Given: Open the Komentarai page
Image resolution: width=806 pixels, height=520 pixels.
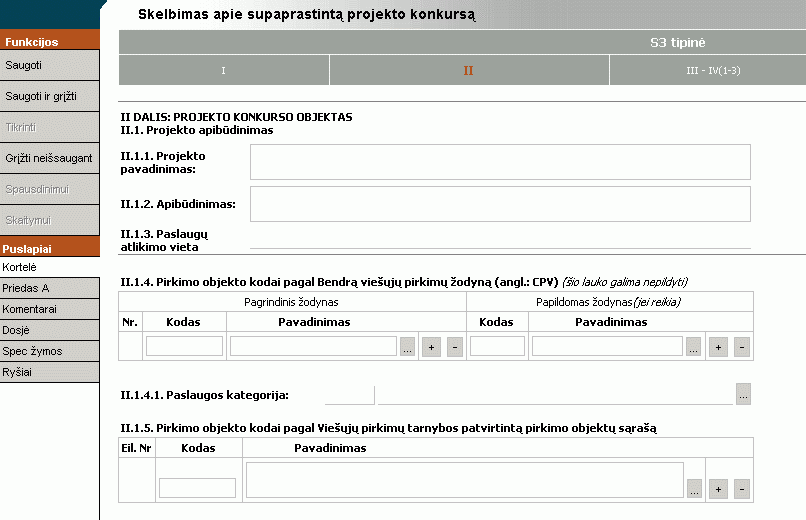Looking at the screenshot, I should (x=49, y=309).
